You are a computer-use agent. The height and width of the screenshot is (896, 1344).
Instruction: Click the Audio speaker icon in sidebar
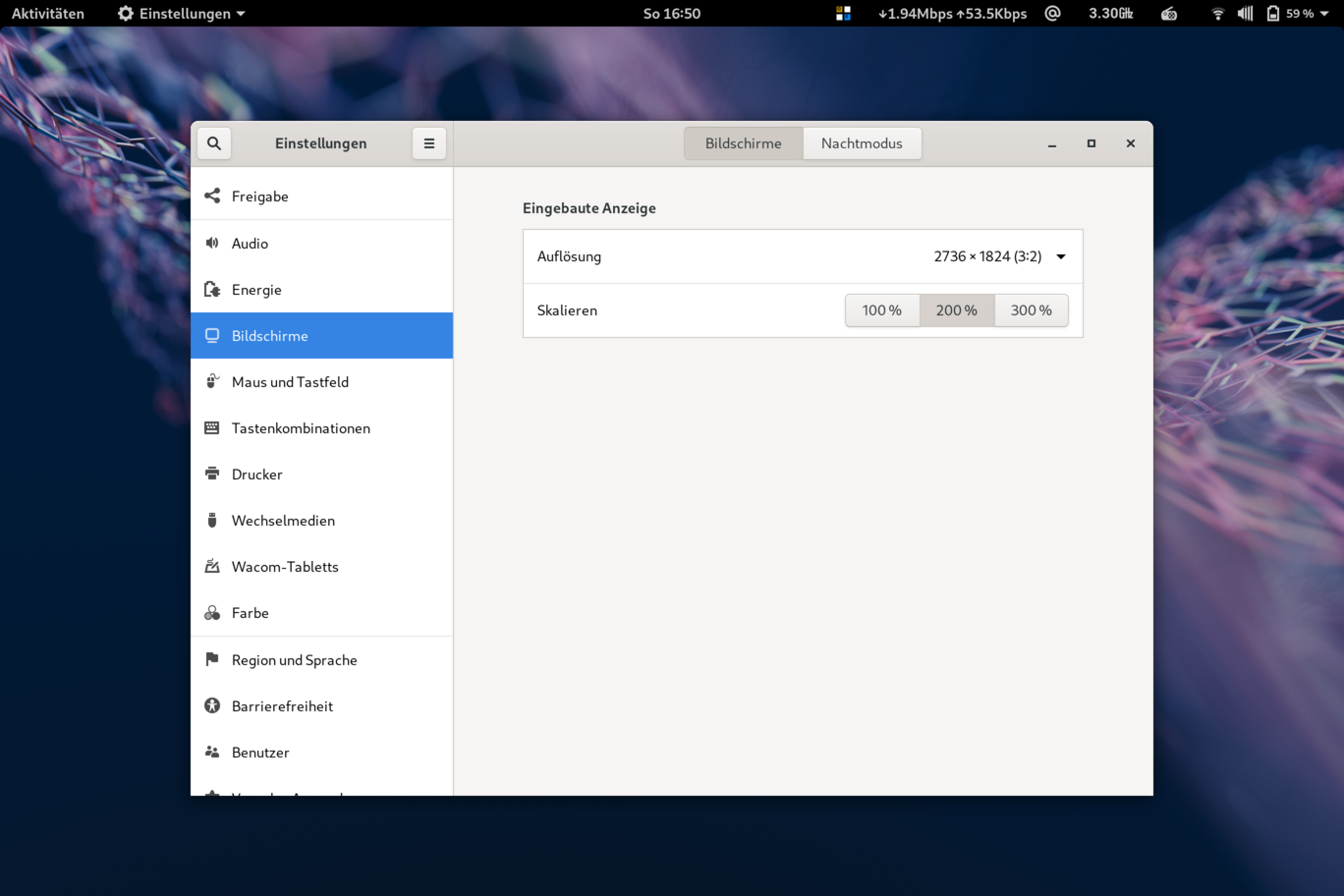point(212,243)
